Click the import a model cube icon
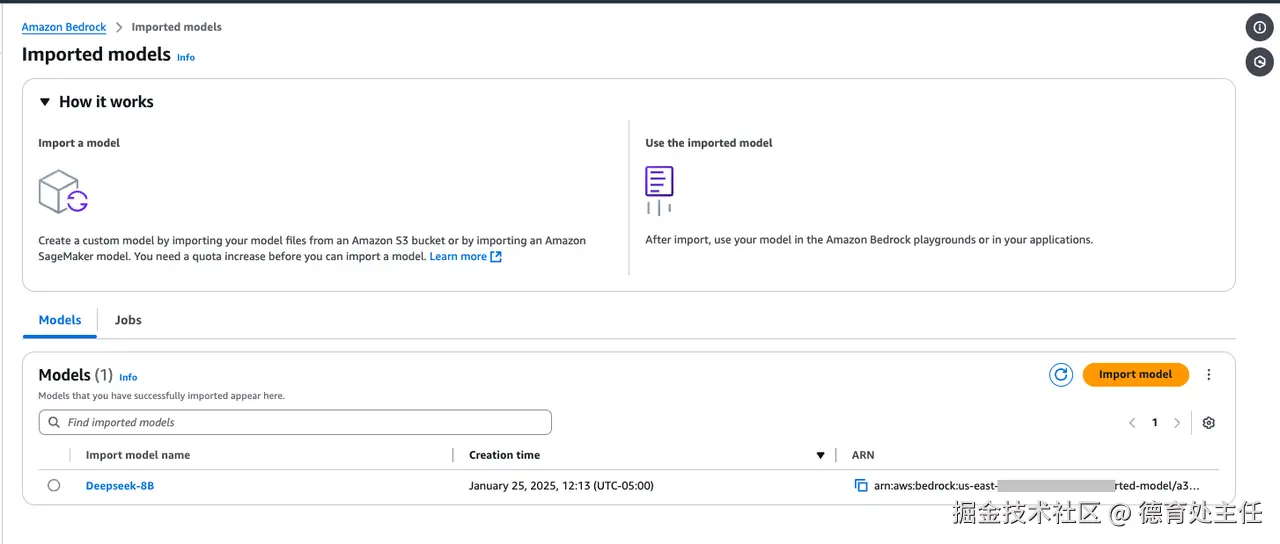 63,191
